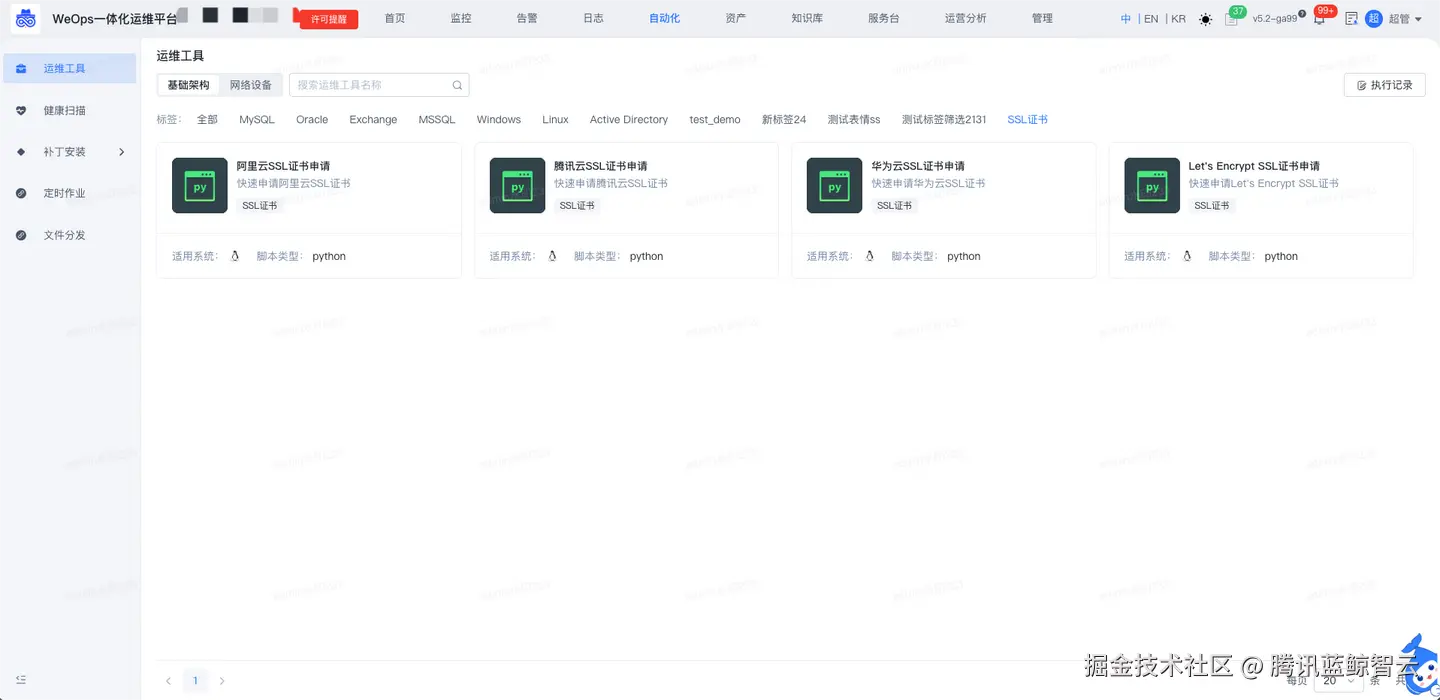Open 健康扫描 in the sidebar
The width and height of the screenshot is (1440, 700).
coord(69,110)
